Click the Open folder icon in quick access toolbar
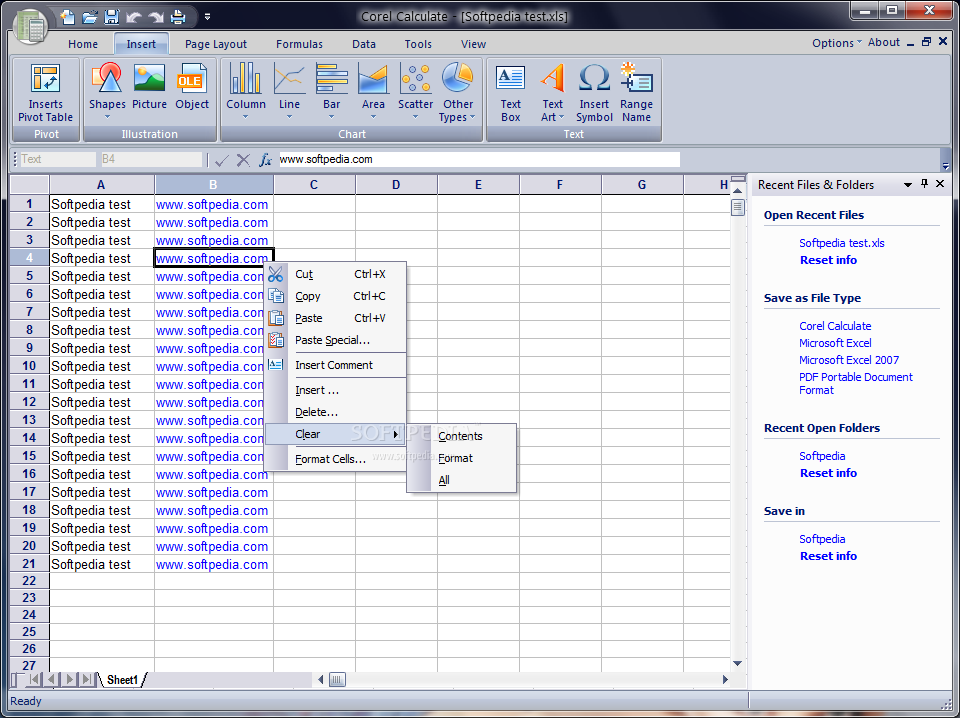 89,17
